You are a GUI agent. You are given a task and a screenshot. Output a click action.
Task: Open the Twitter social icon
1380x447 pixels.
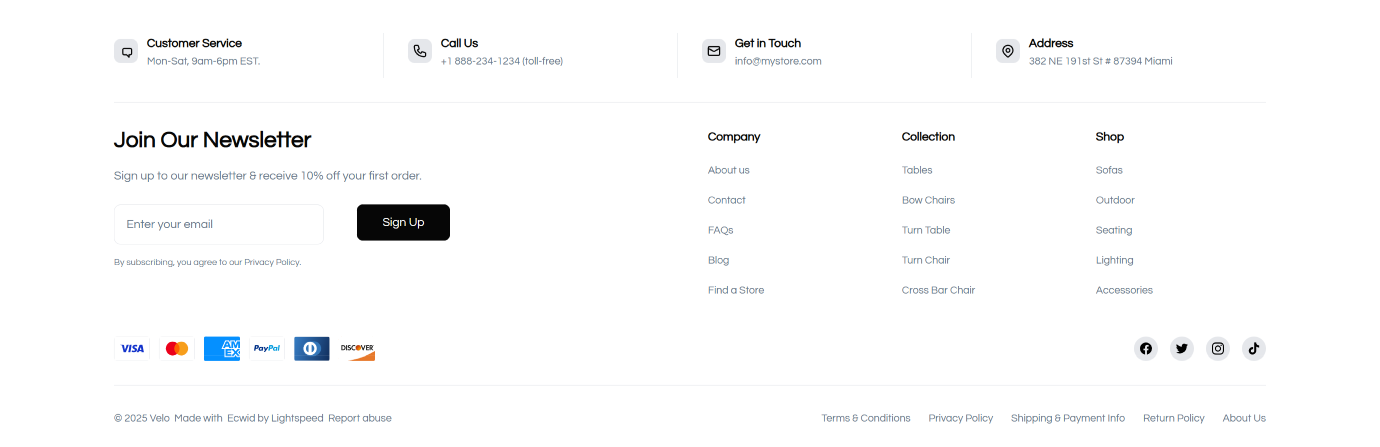(x=1182, y=349)
